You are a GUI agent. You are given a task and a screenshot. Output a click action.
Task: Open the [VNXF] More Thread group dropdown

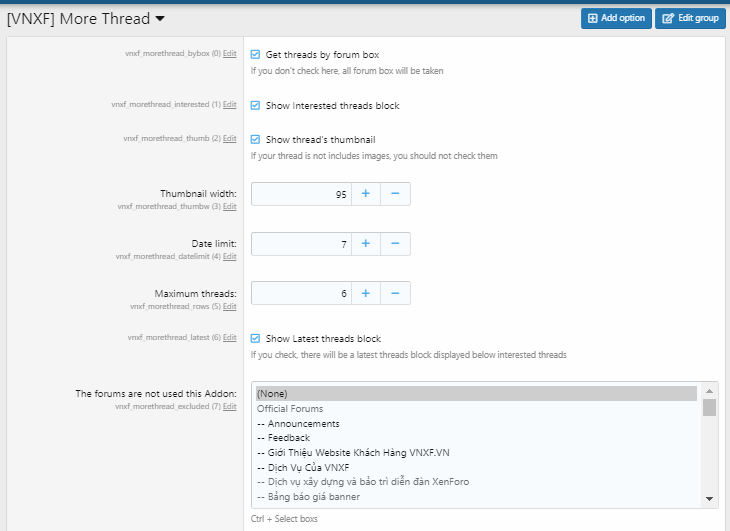click(160, 19)
